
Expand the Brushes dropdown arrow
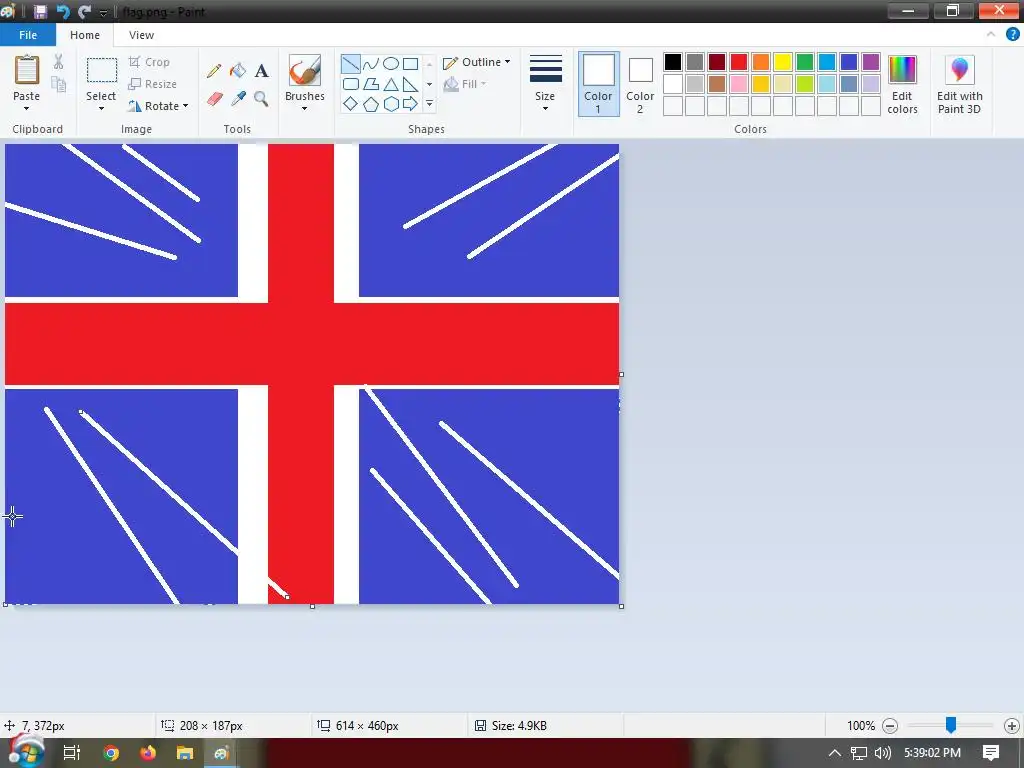(x=304, y=108)
